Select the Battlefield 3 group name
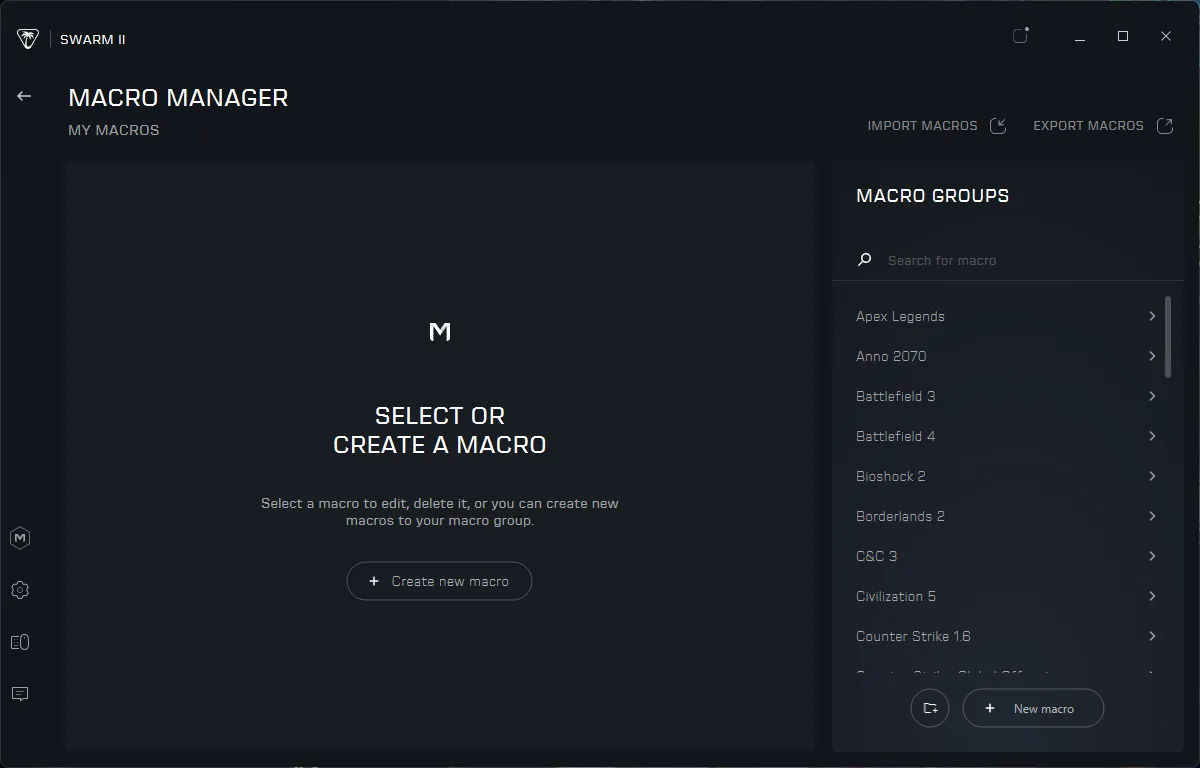This screenshot has width=1200, height=768. click(896, 396)
